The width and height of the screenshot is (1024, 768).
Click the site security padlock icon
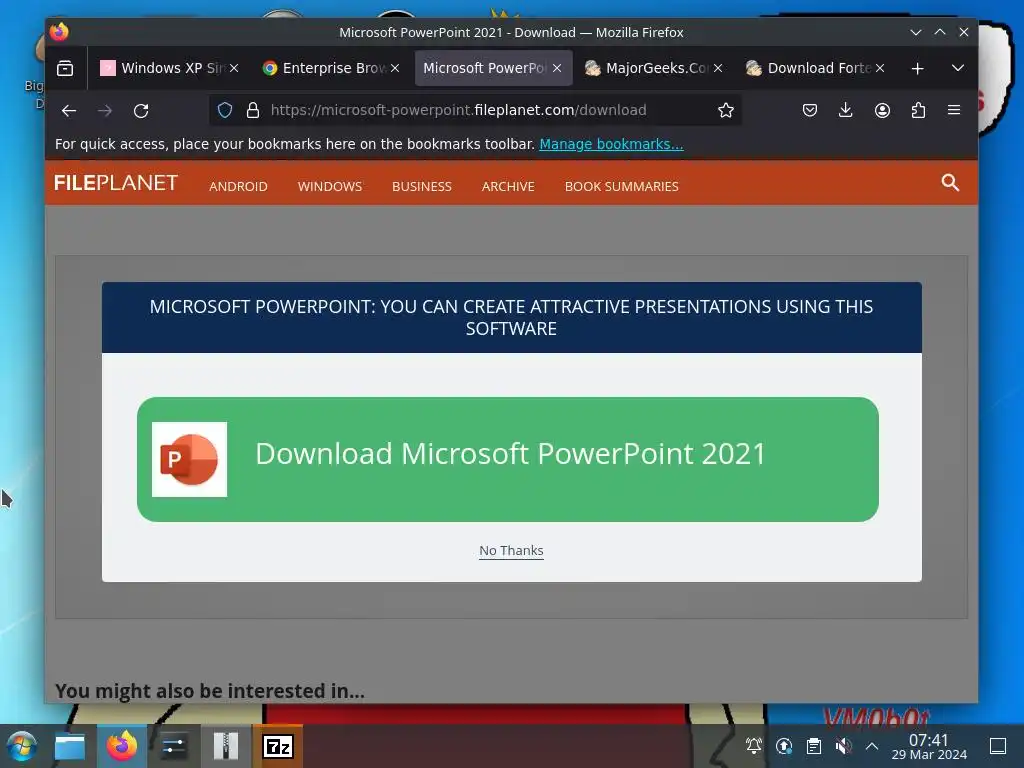pos(253,110)
